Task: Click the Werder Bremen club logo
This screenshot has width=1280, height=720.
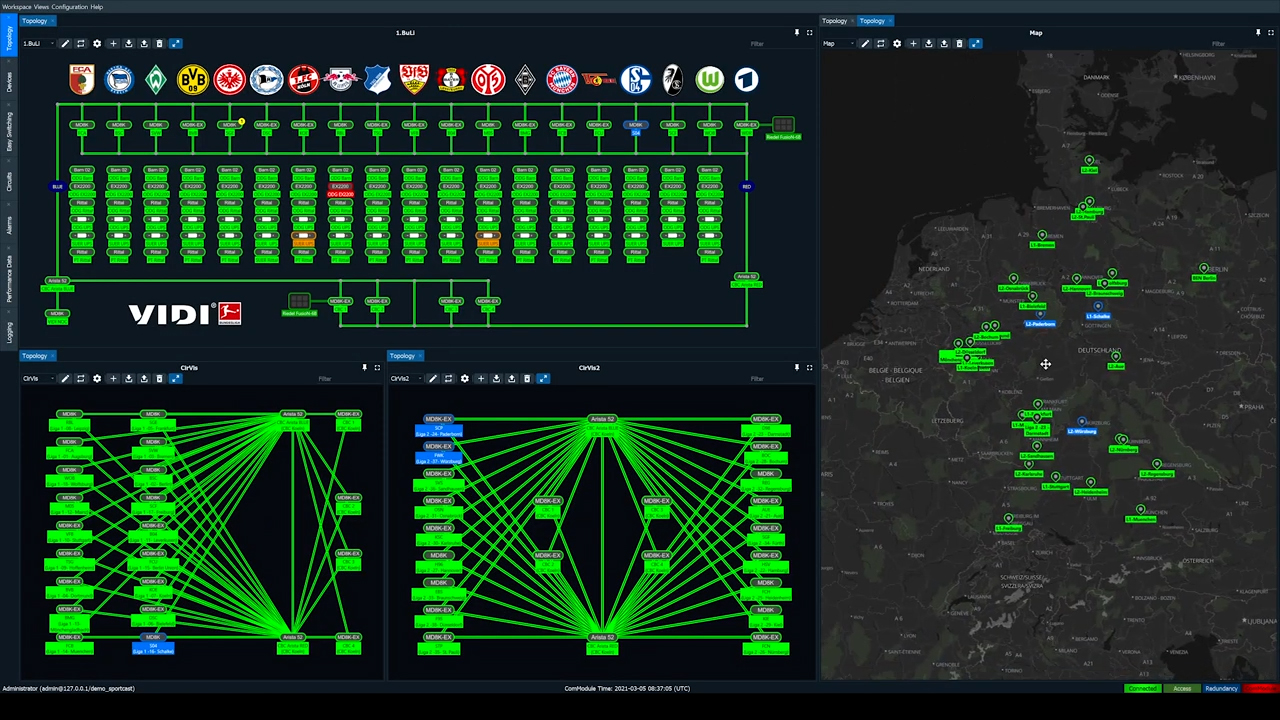Action: [155, 80]
